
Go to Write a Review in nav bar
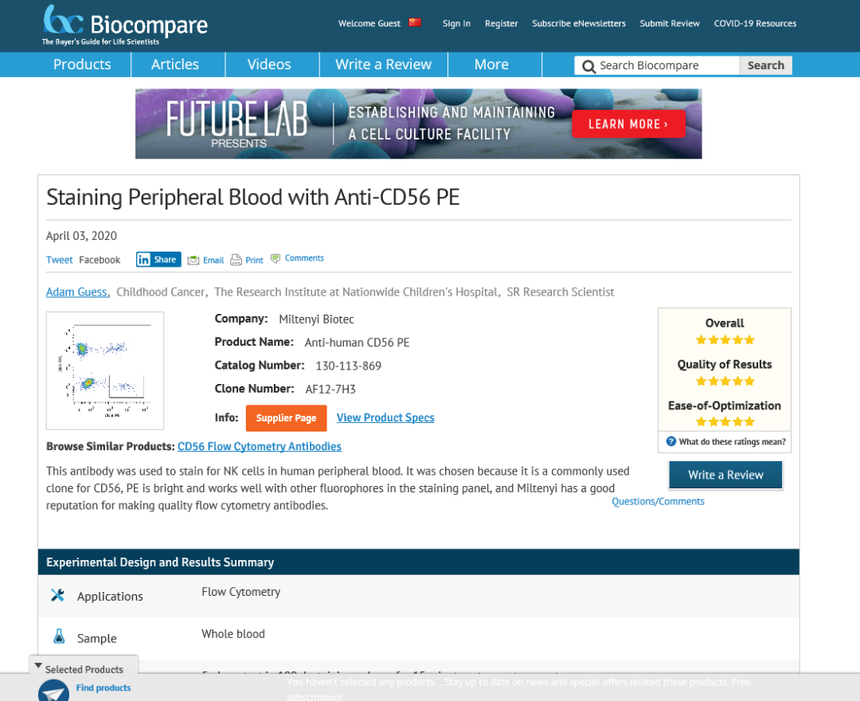tap(383, 64)
